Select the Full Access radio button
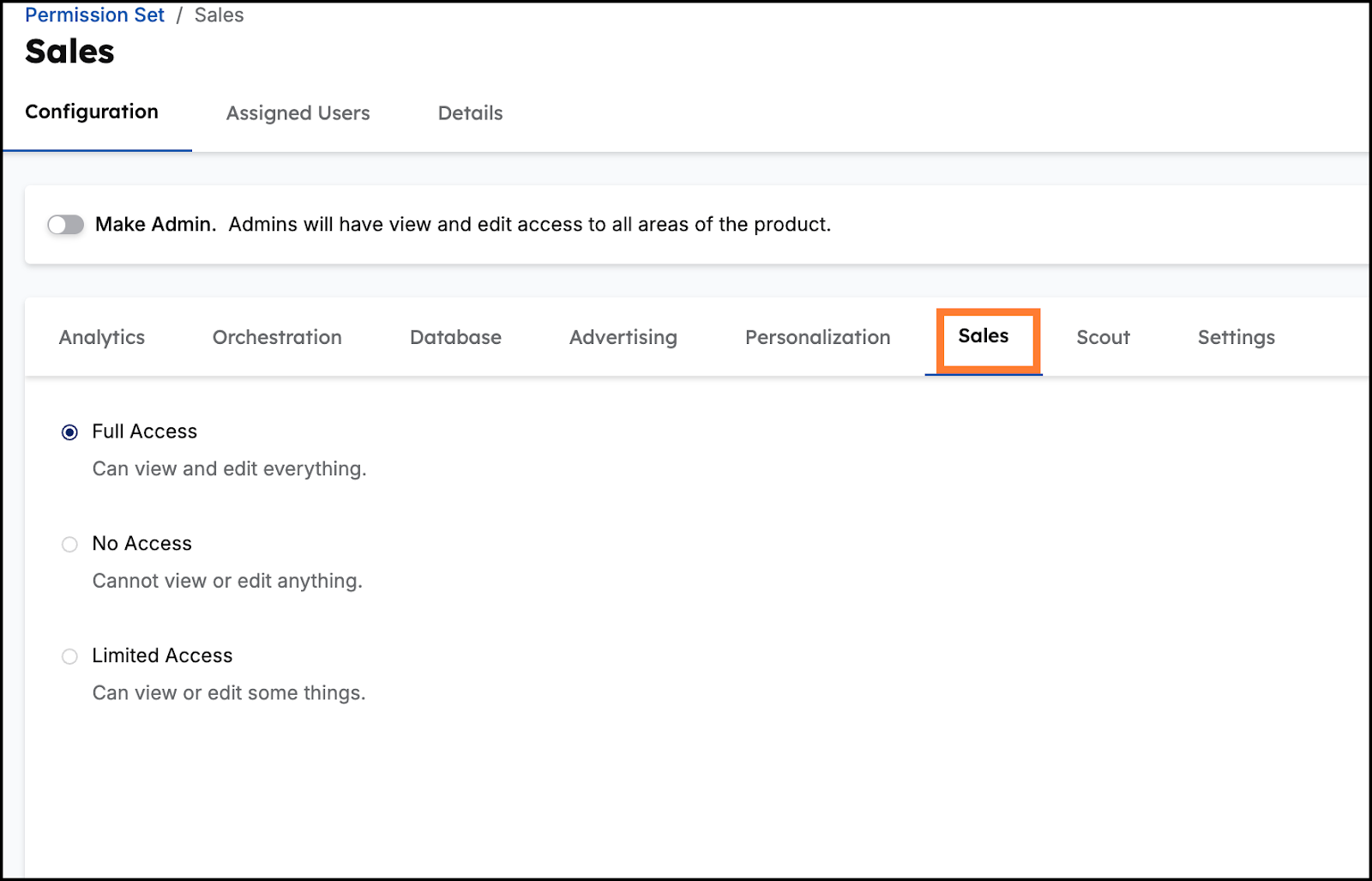 pos(70,432)
